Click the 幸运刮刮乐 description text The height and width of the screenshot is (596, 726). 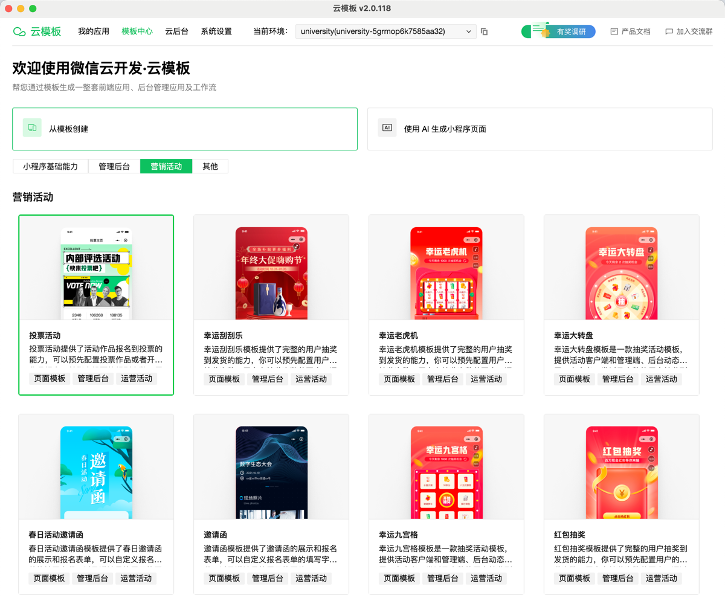270,355
